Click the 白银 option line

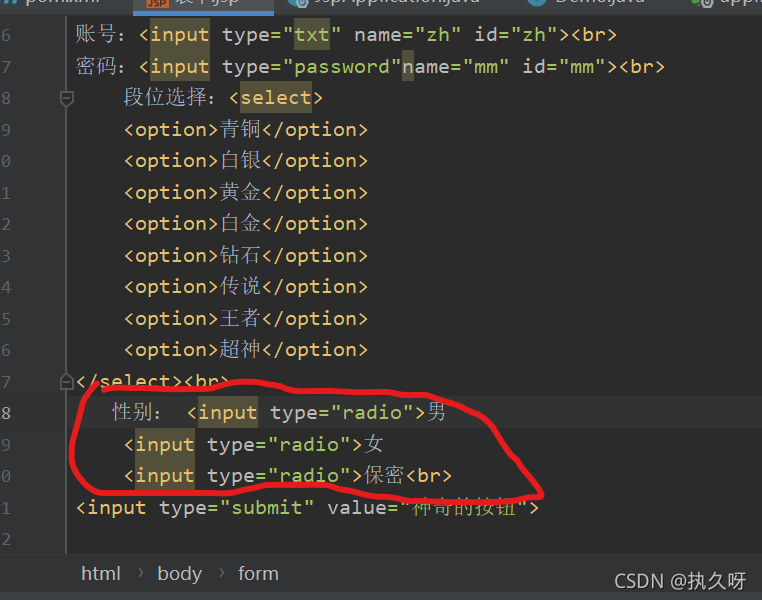[x=245, y=161]
